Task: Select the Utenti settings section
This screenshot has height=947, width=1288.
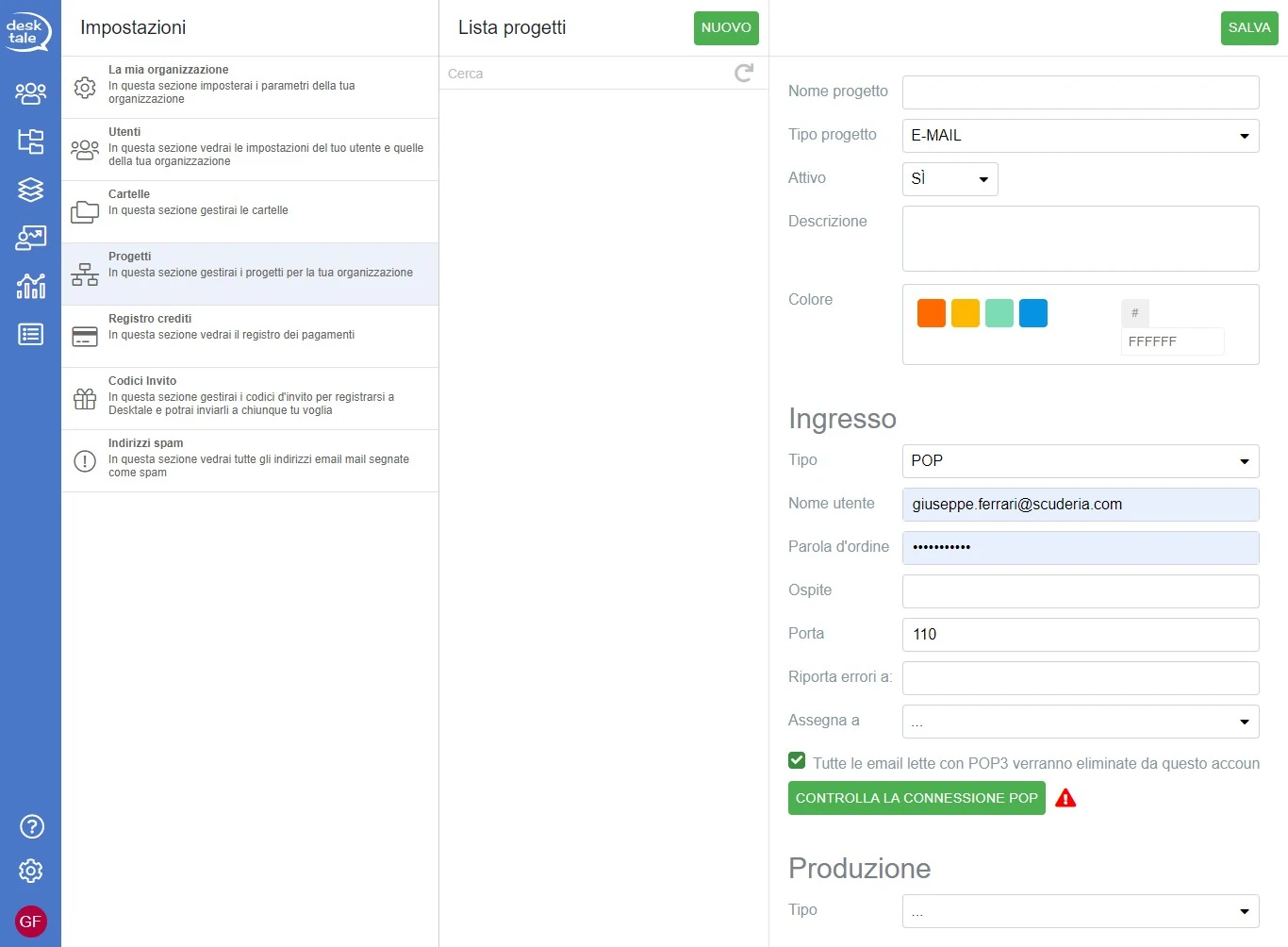Action: pos(250,150)
